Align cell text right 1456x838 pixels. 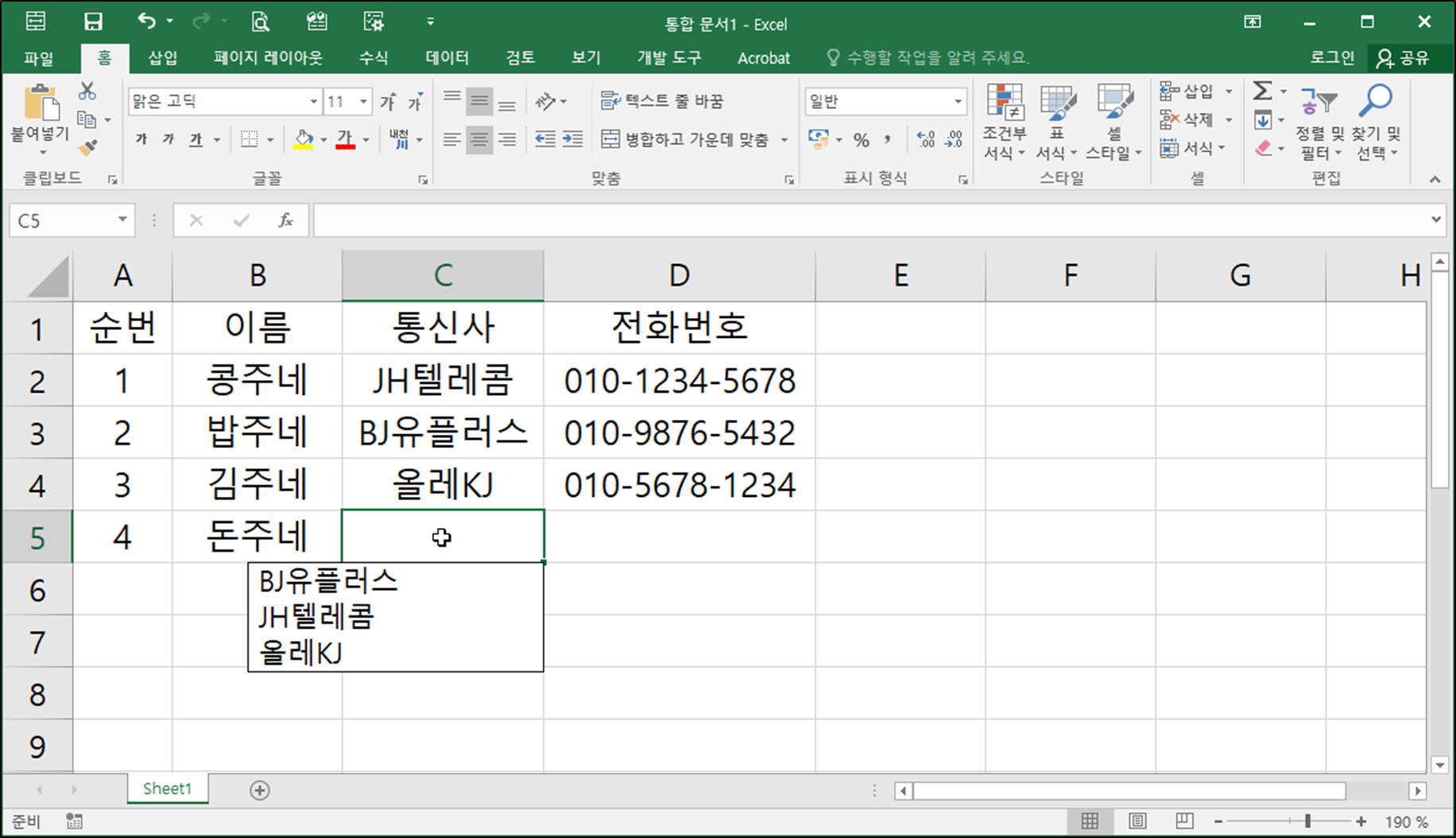pos(507,140)
